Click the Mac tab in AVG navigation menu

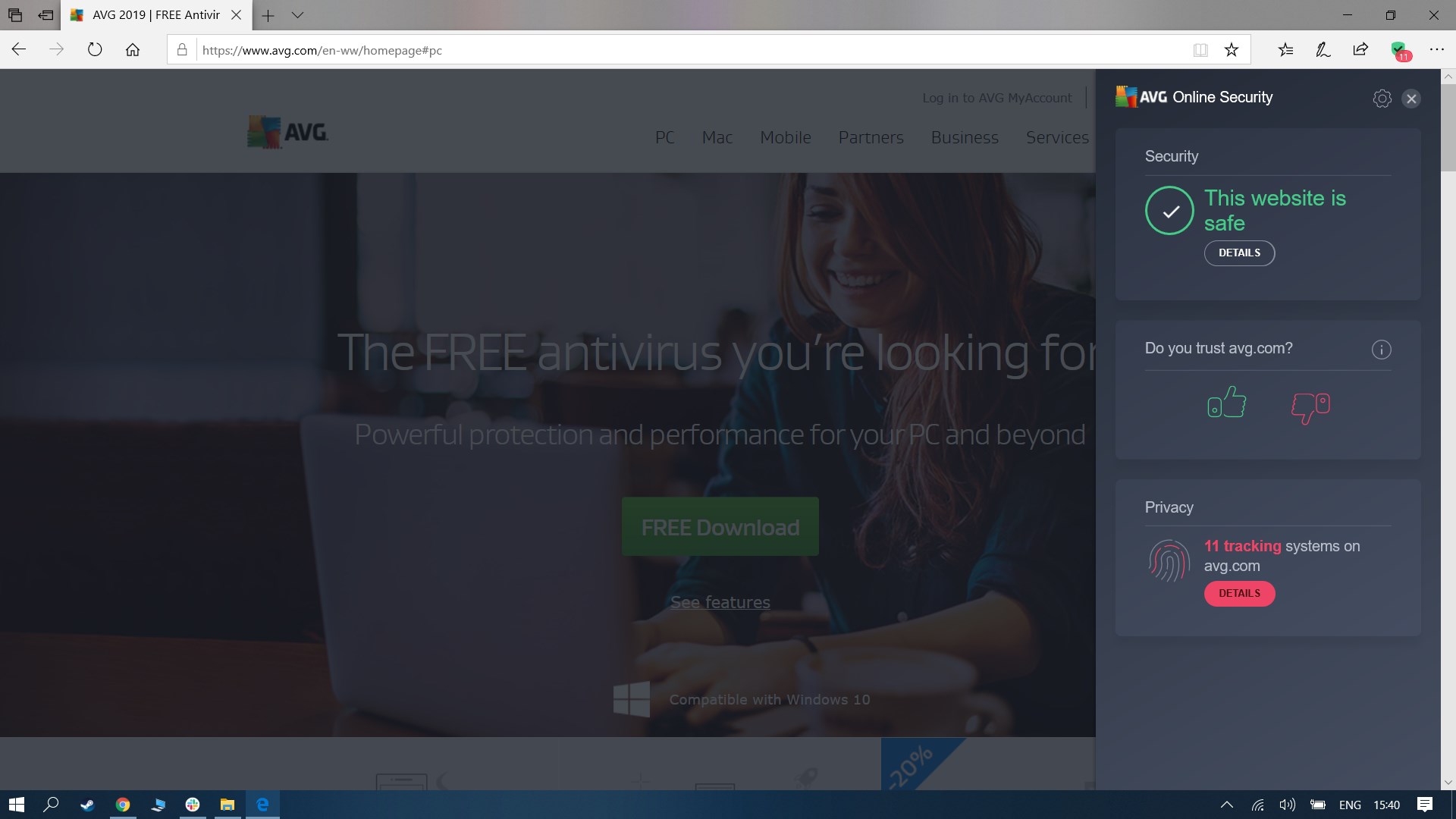point(717,136)
